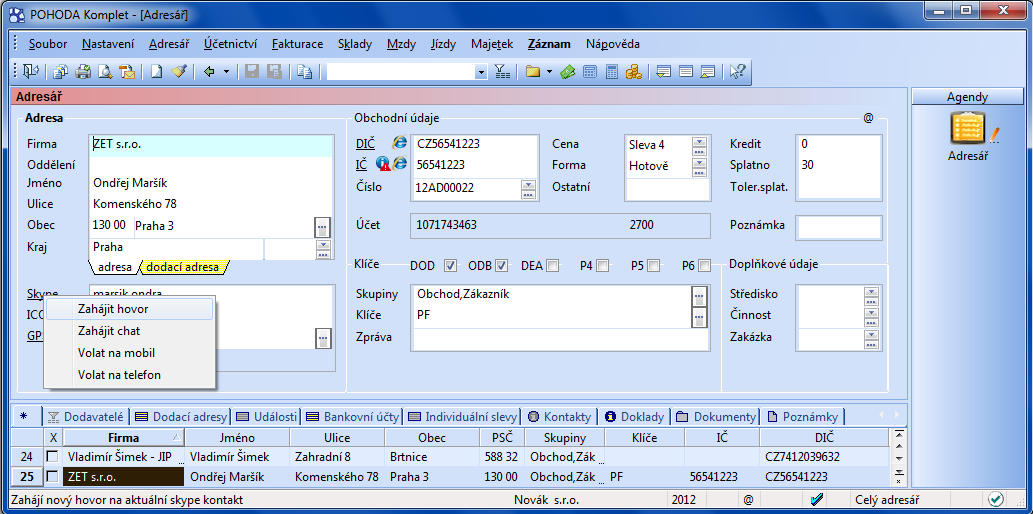Switch to the dodací adresa tab
1033x514 pixels.
[184, 267]
